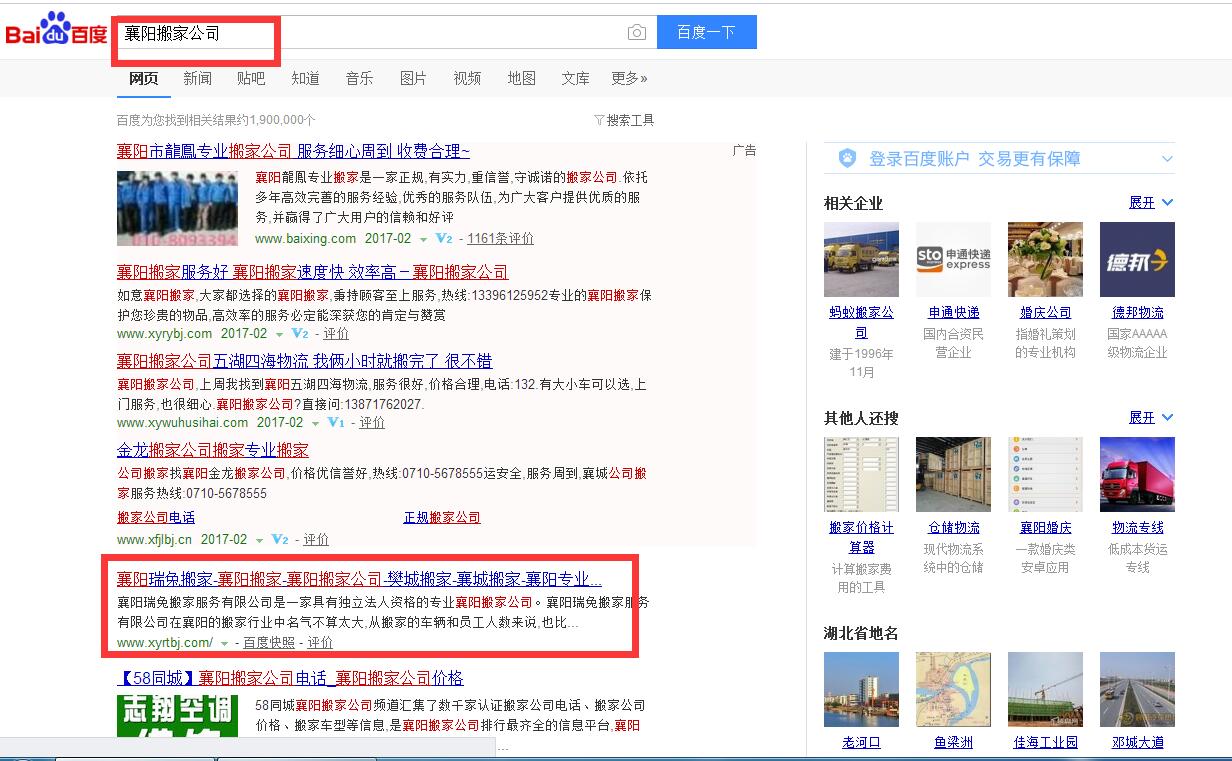Switch to the 贴吧 tab

(x=251, y=78)
